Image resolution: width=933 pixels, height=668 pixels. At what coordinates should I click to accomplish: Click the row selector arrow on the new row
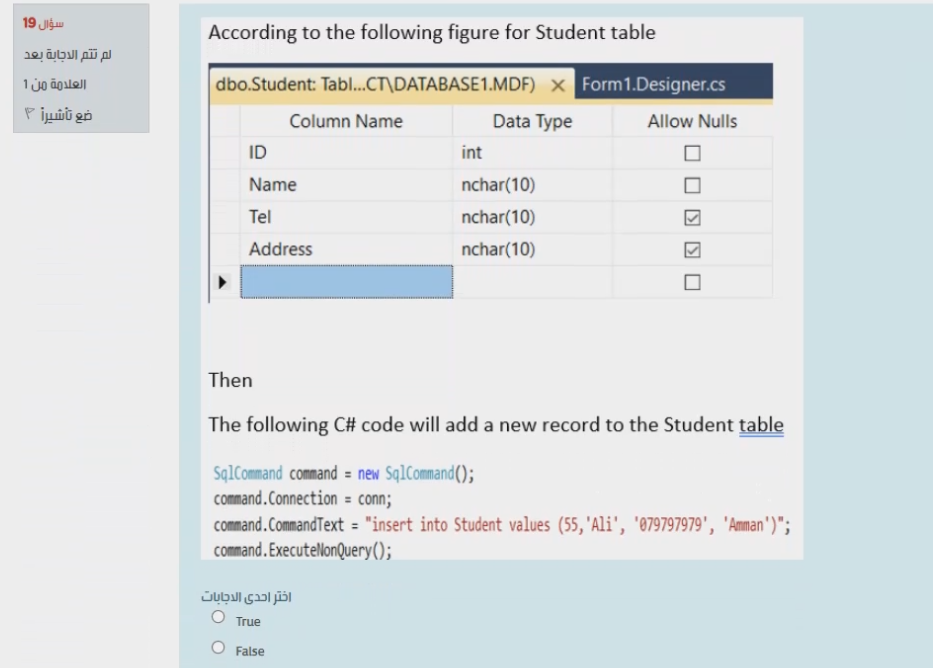click(224, 281)
